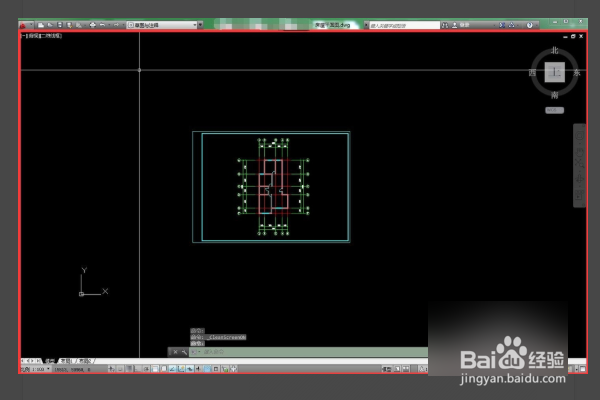Click the 房屋平面图.dwg title text
The image size is (600, 400).
pos(333,25)
